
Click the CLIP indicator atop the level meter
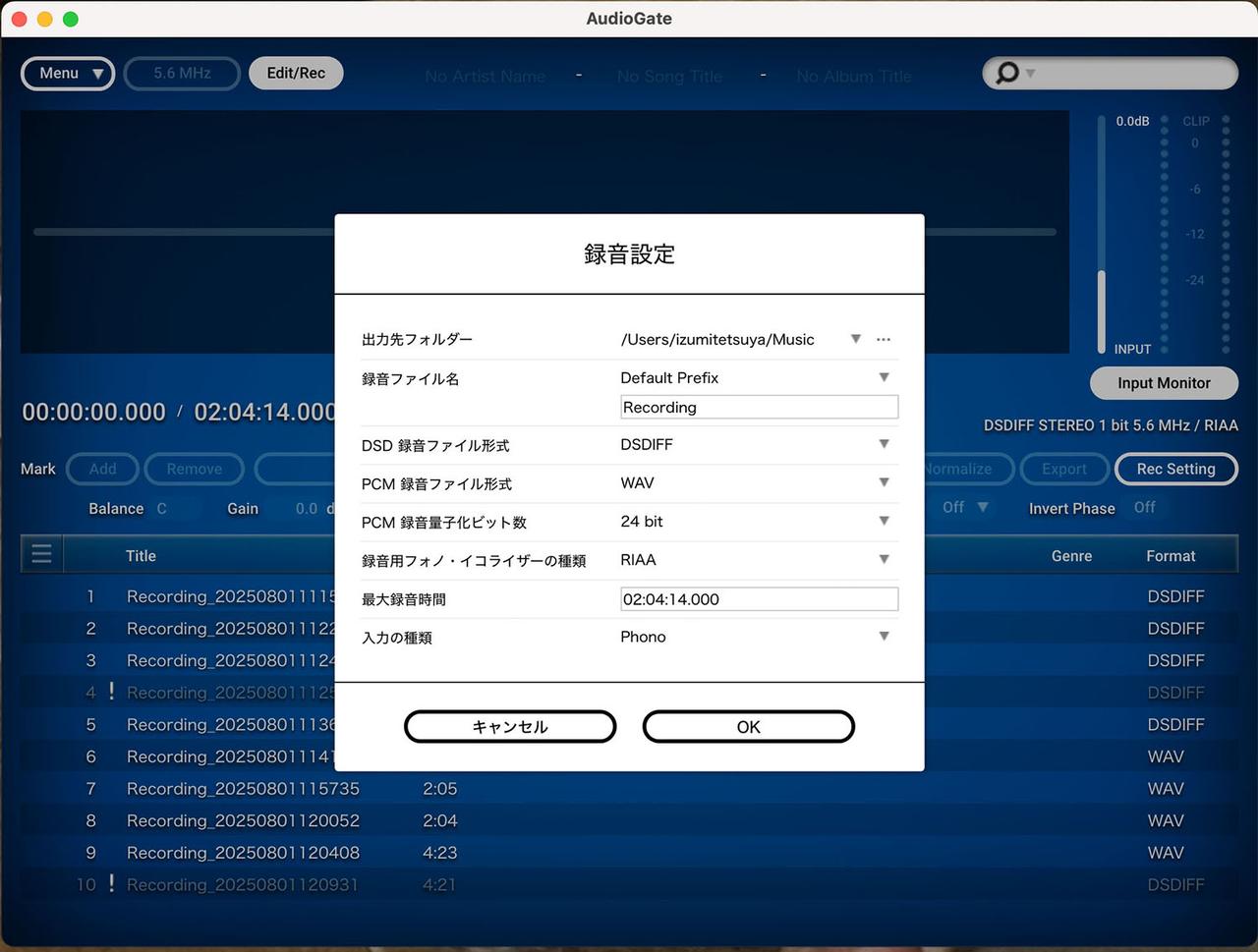click(1195, 120)
